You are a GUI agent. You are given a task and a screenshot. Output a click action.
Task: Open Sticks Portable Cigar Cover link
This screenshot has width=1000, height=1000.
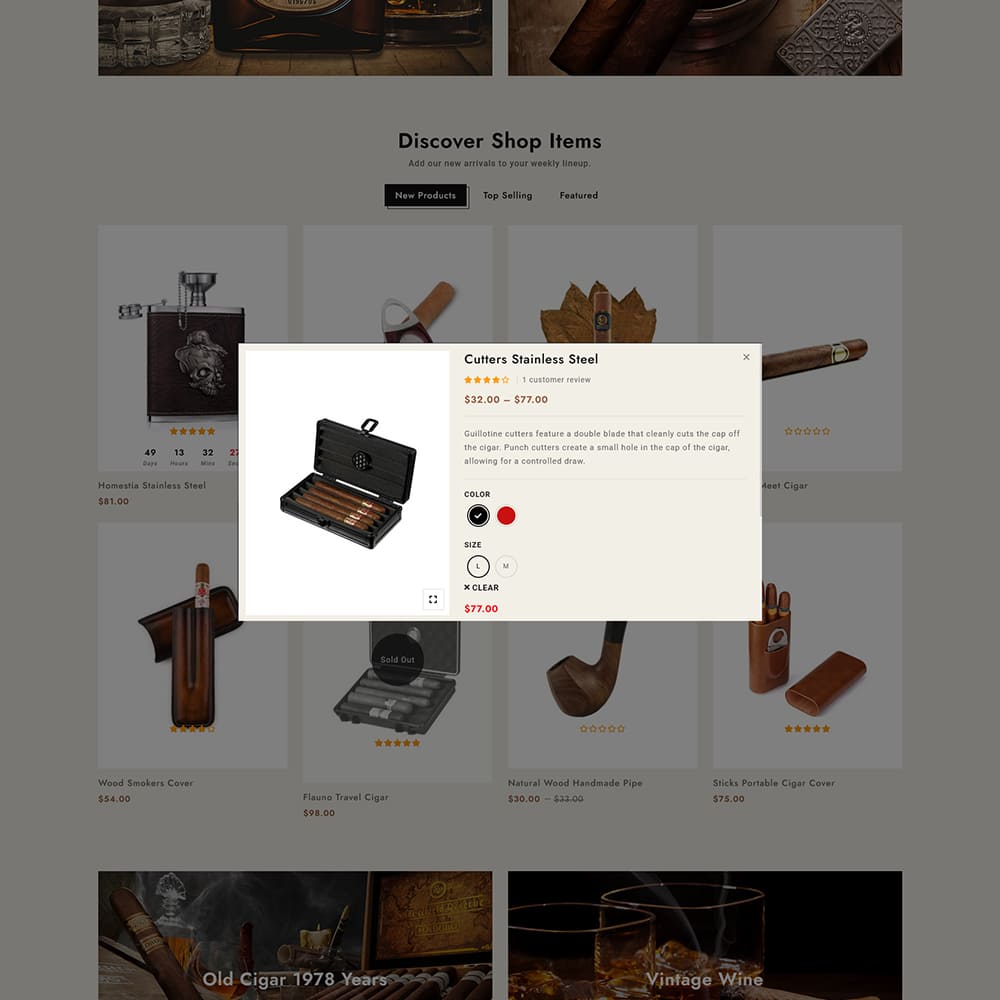click(x=774, y=783)
